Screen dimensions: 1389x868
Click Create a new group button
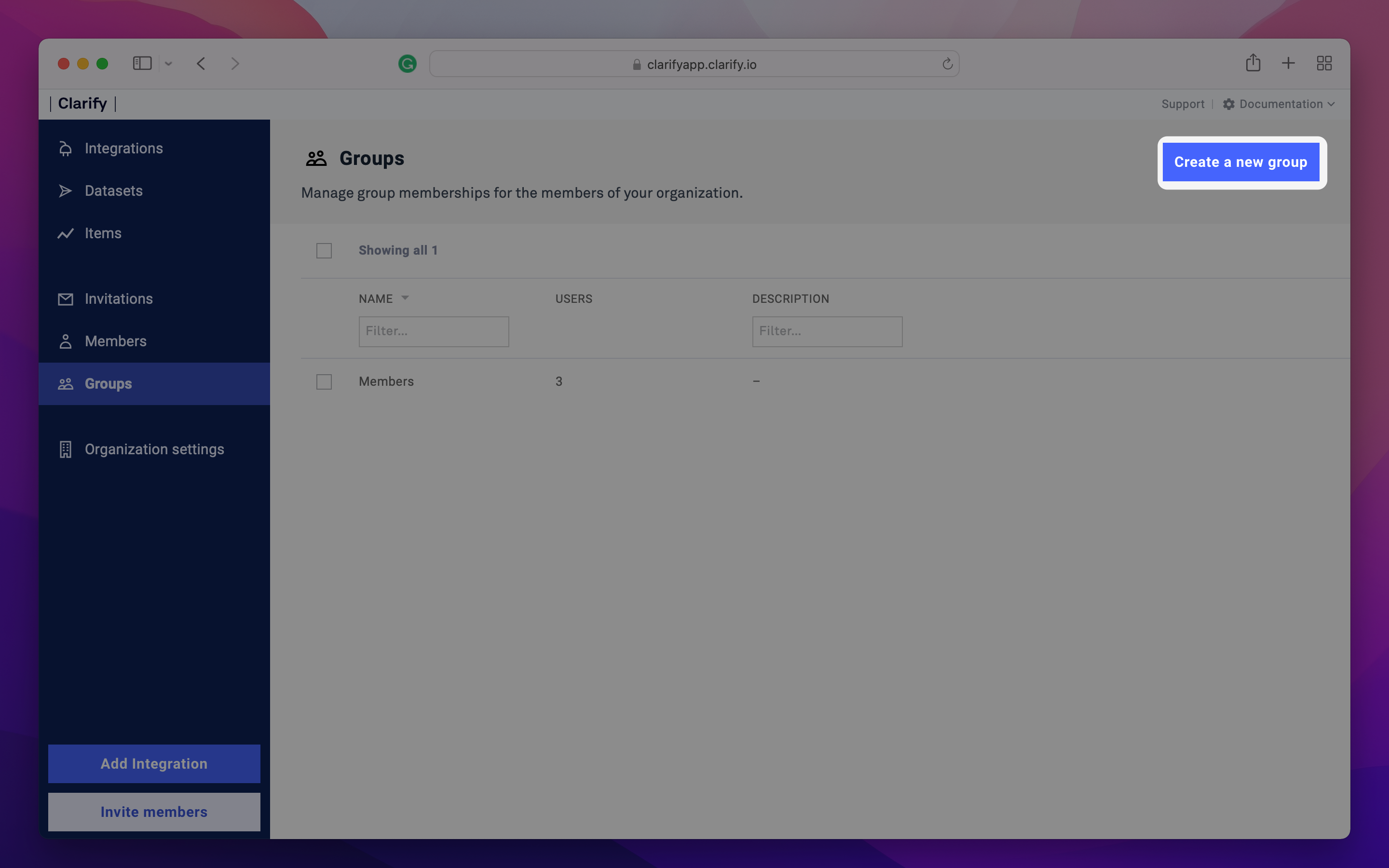(x=1240, y=162)
